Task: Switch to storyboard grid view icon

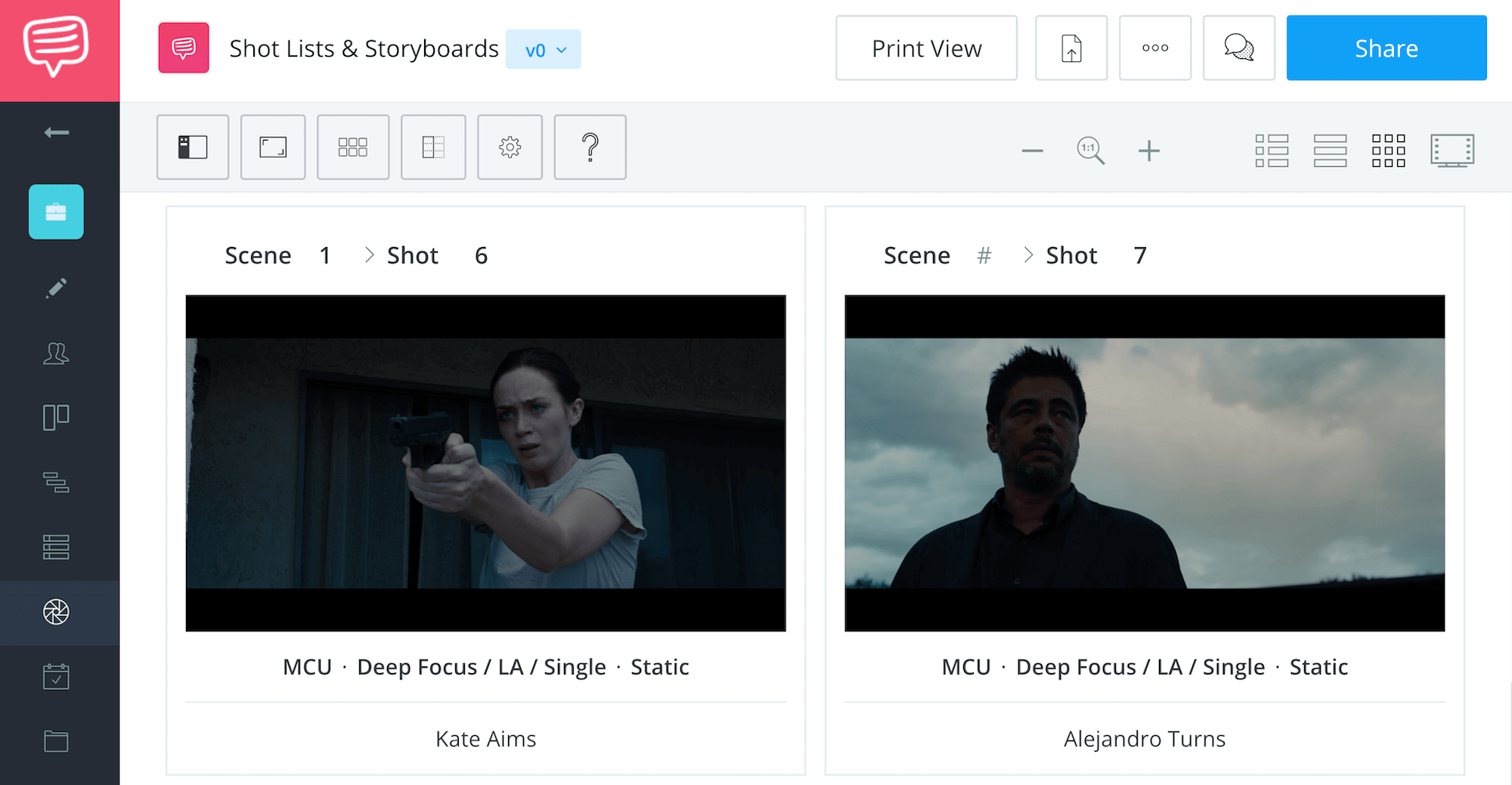Action: point(1389,150)
